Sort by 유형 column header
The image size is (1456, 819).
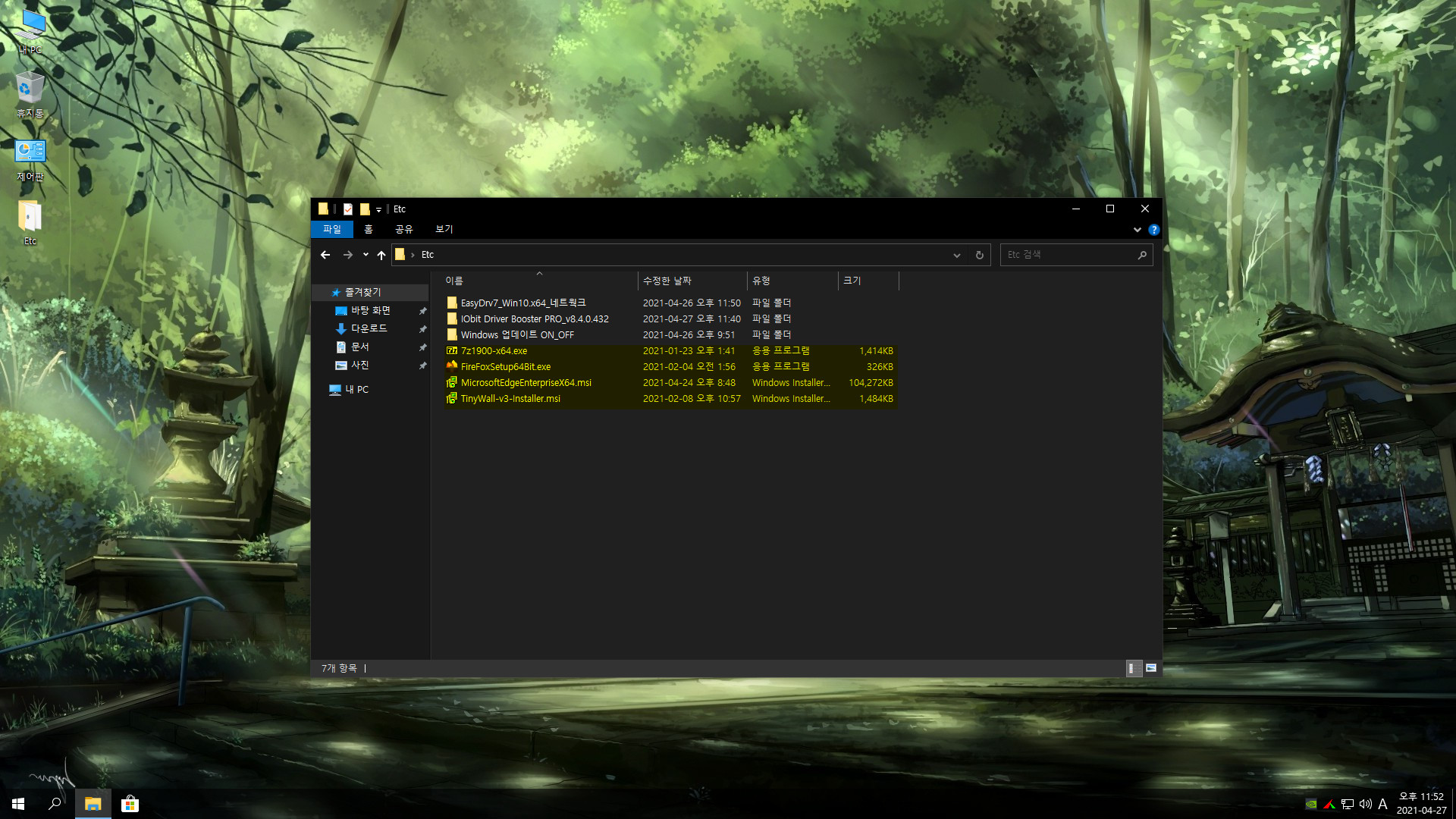pyautogui.click(x=792, y=281)
